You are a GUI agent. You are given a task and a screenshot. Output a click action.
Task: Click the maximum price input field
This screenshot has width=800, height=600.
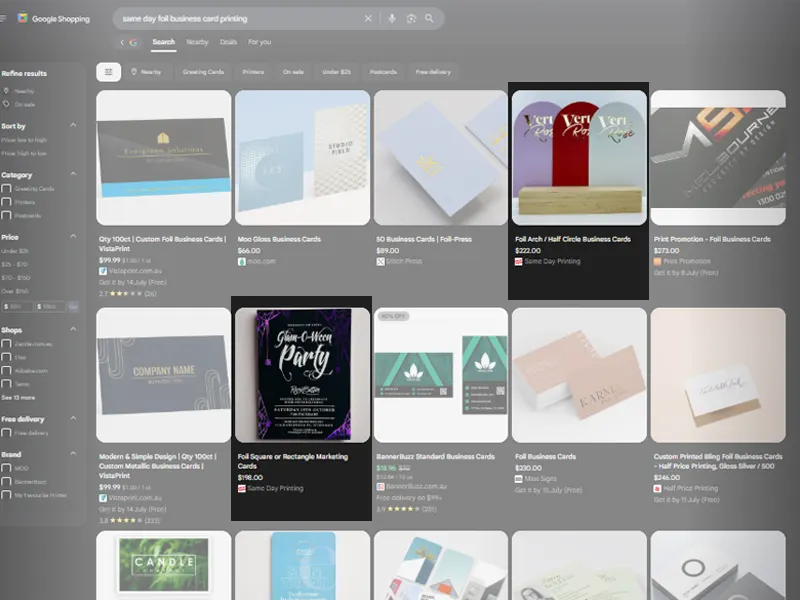50,307
